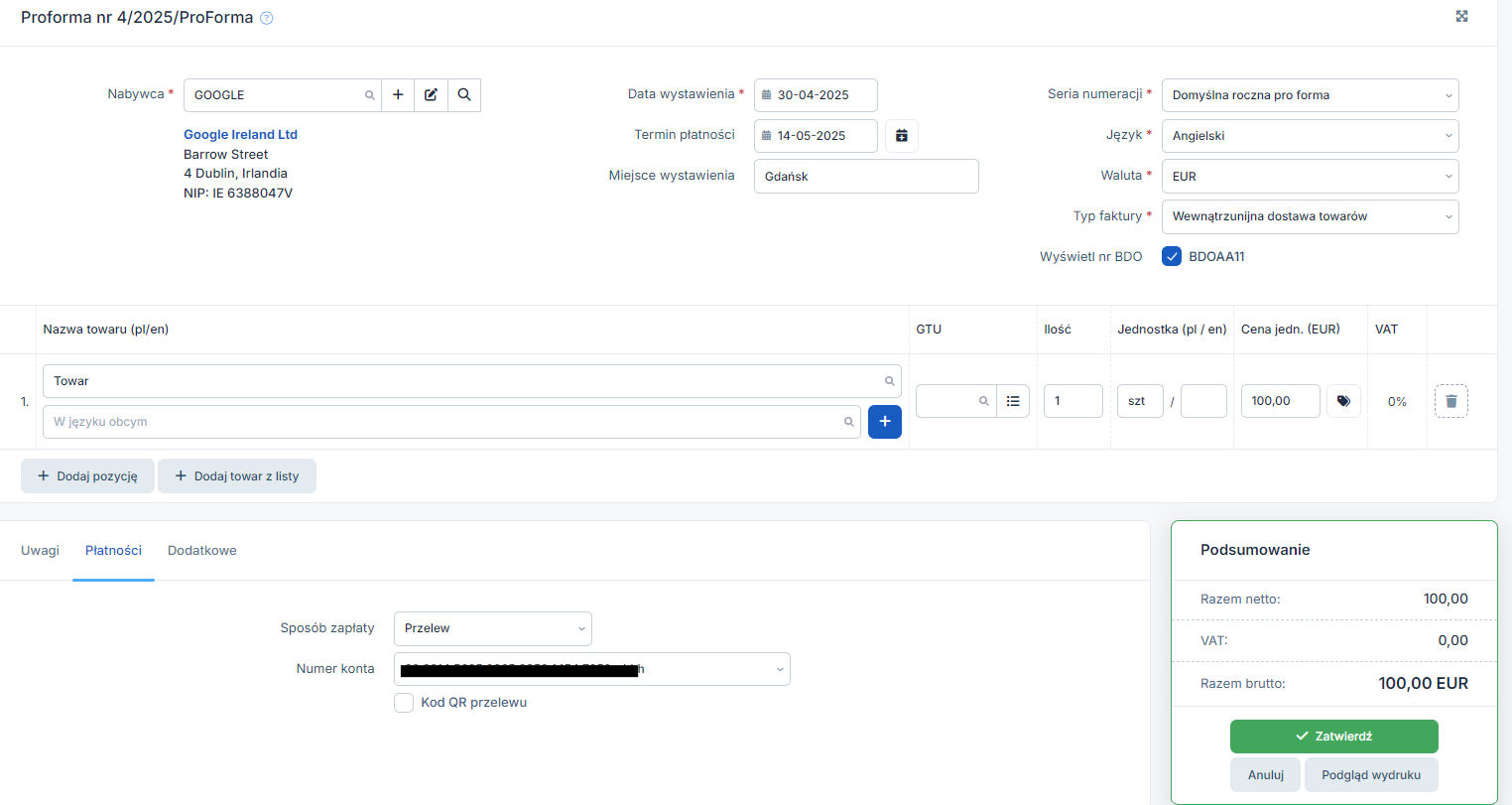Viewport: 1512px width, 805px height.
Task: Click the GTU list icon
Action: [1013, 401]
